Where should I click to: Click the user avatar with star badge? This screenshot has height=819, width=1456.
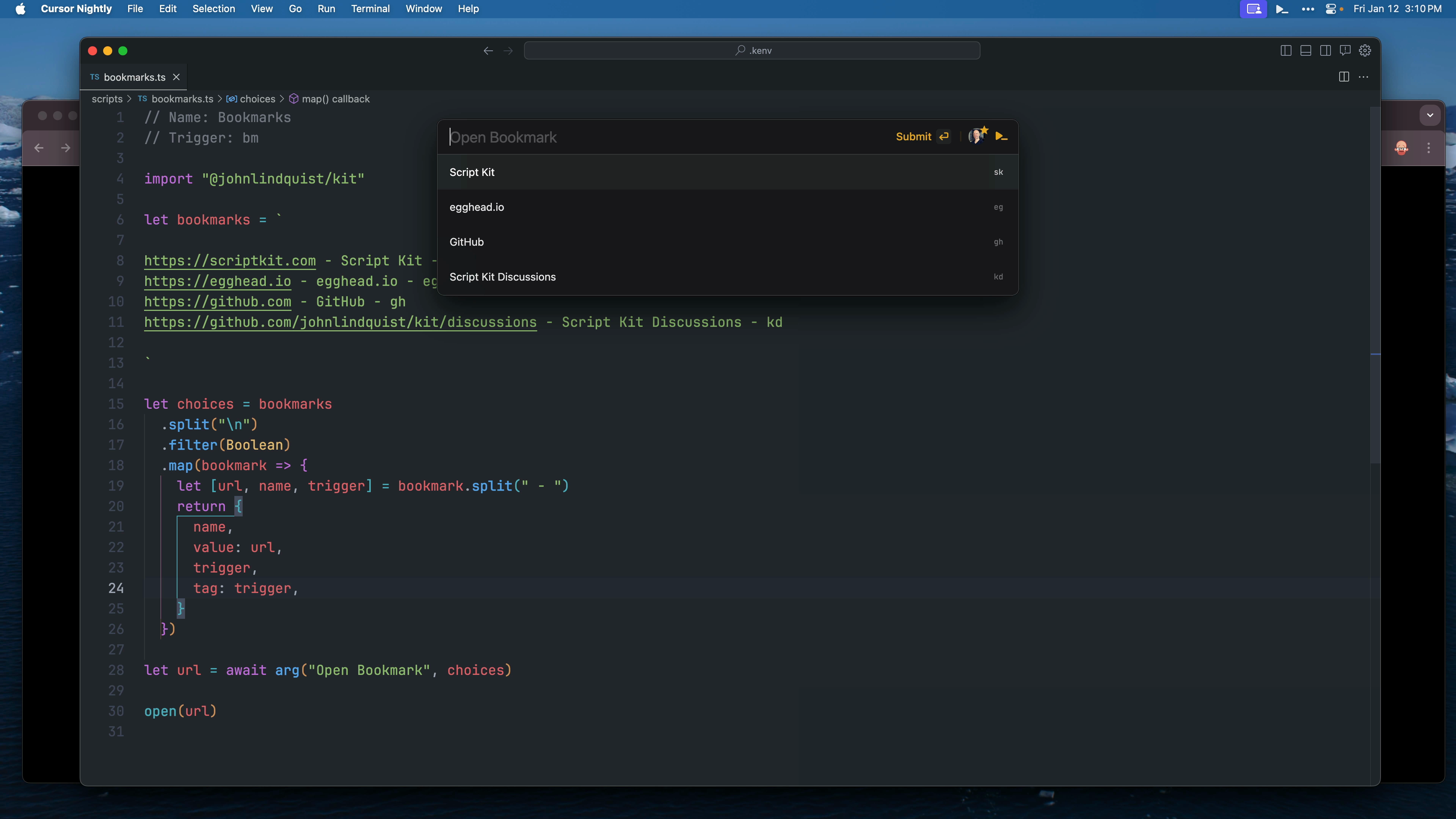(x=978, y=136)
